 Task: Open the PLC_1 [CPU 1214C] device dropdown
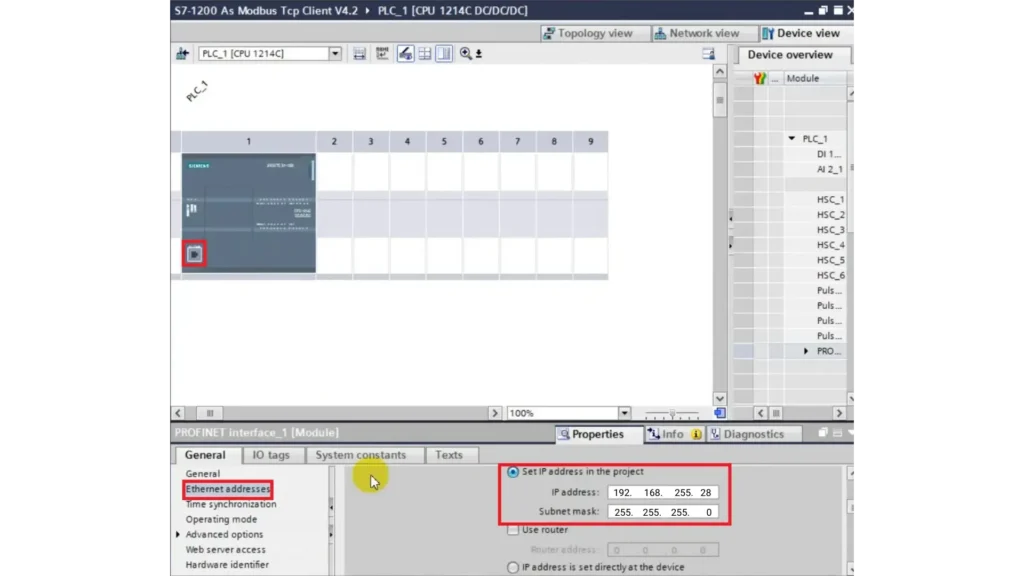[x=334, y=53]
